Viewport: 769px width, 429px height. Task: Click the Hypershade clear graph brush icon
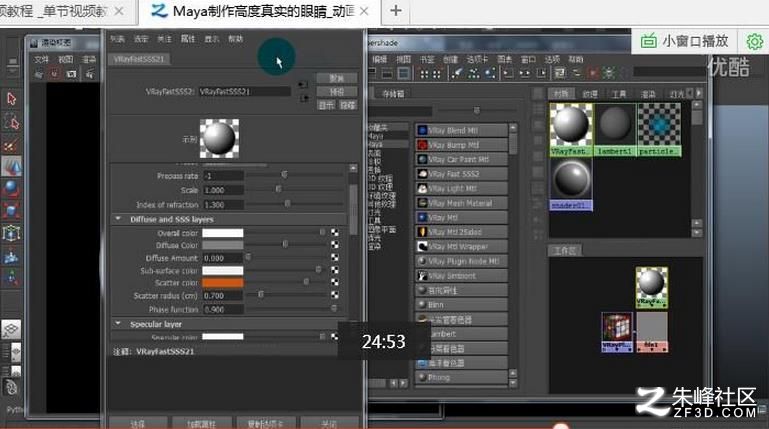[457, 74]
